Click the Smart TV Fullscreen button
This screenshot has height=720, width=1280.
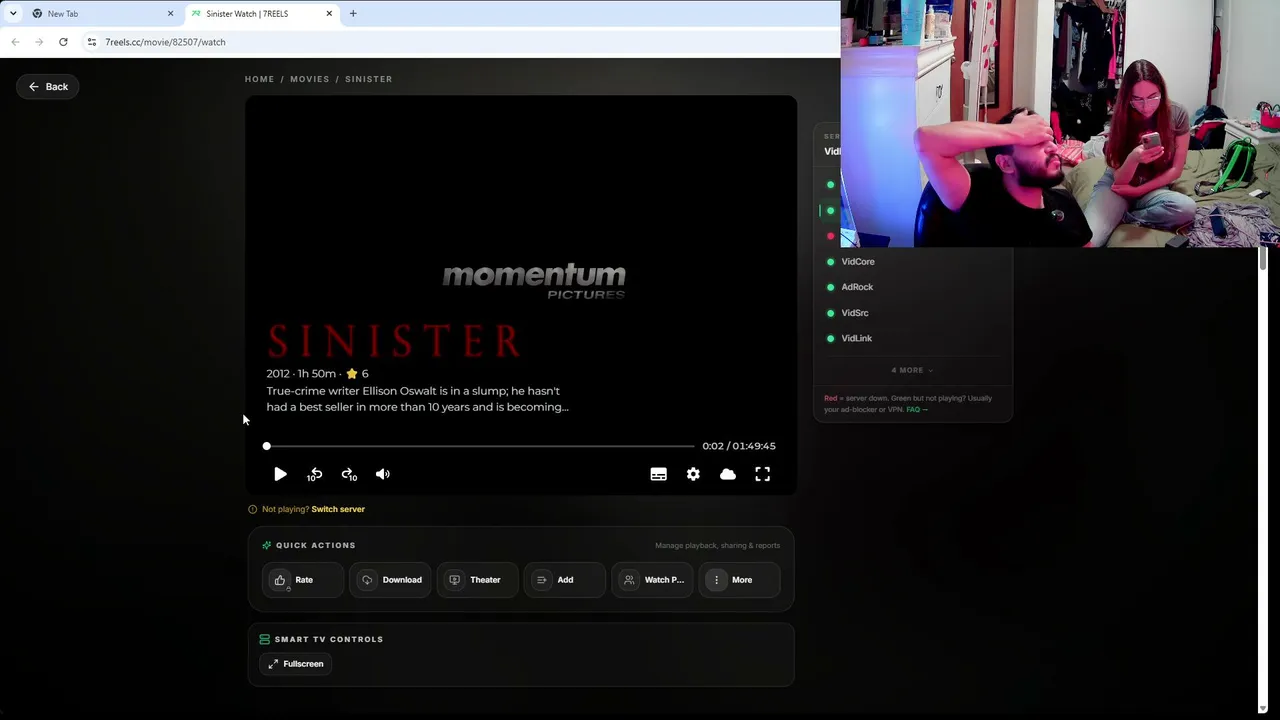296,664
